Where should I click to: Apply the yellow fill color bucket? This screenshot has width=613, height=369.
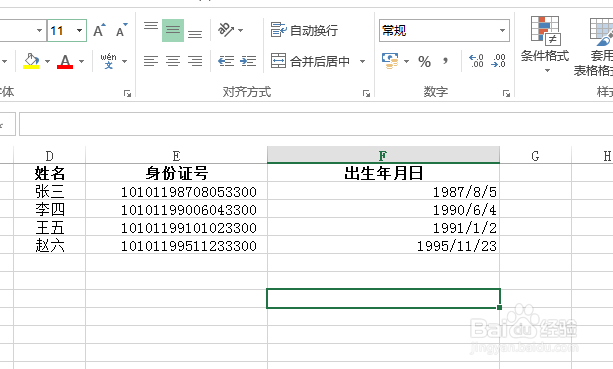pos(31,61)
